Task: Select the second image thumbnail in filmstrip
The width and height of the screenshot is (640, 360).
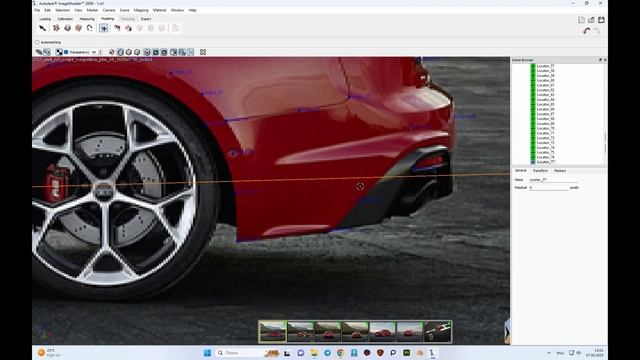Action: pos(300,331)
